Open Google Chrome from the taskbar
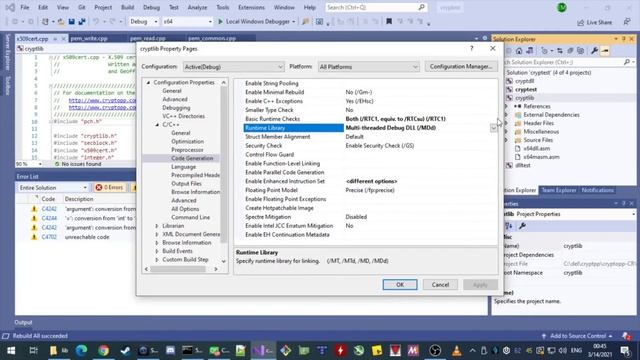The image size is (640, 360). pos(104,350)
